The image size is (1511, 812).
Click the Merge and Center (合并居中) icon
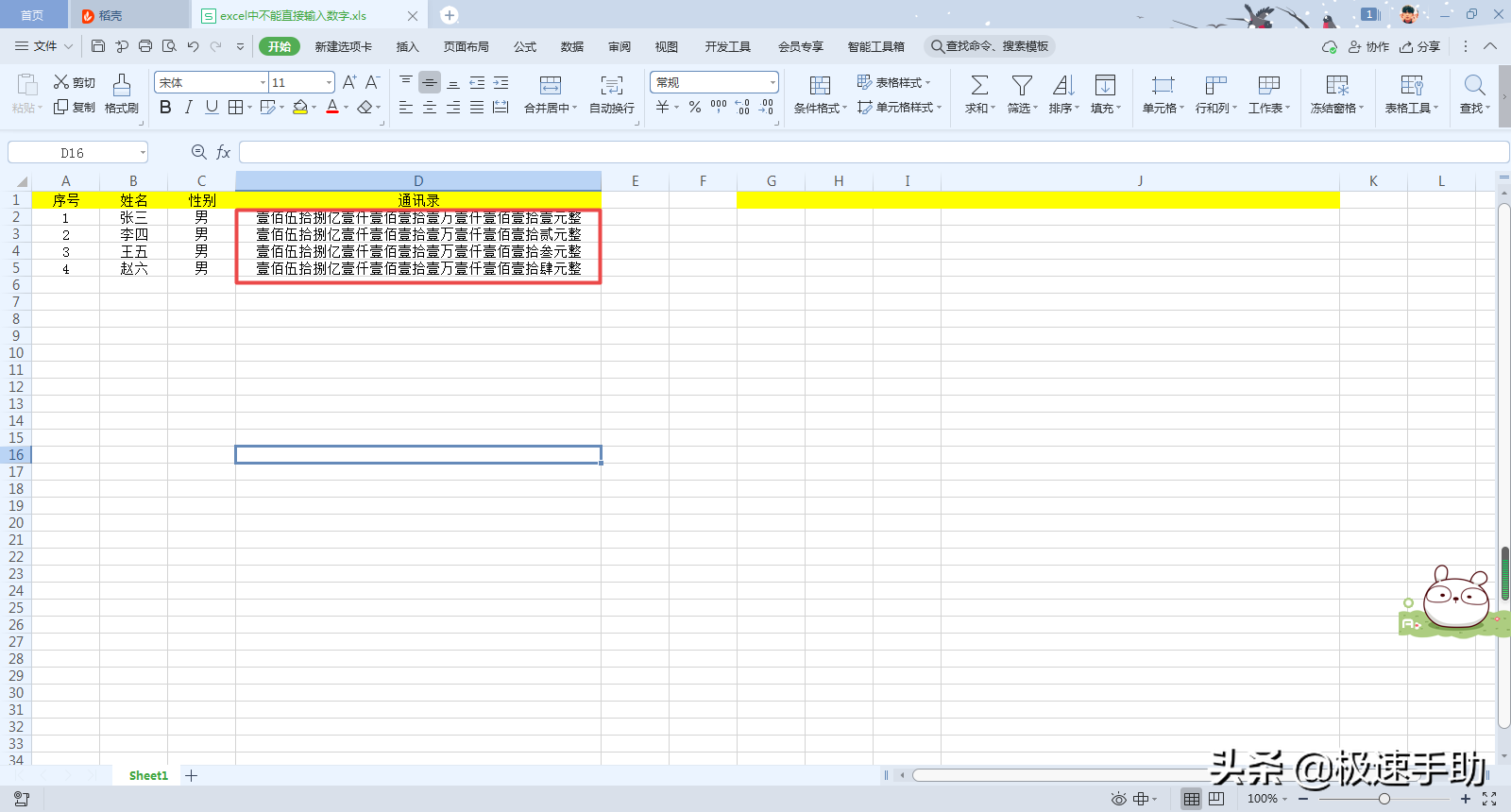[551, 86]
